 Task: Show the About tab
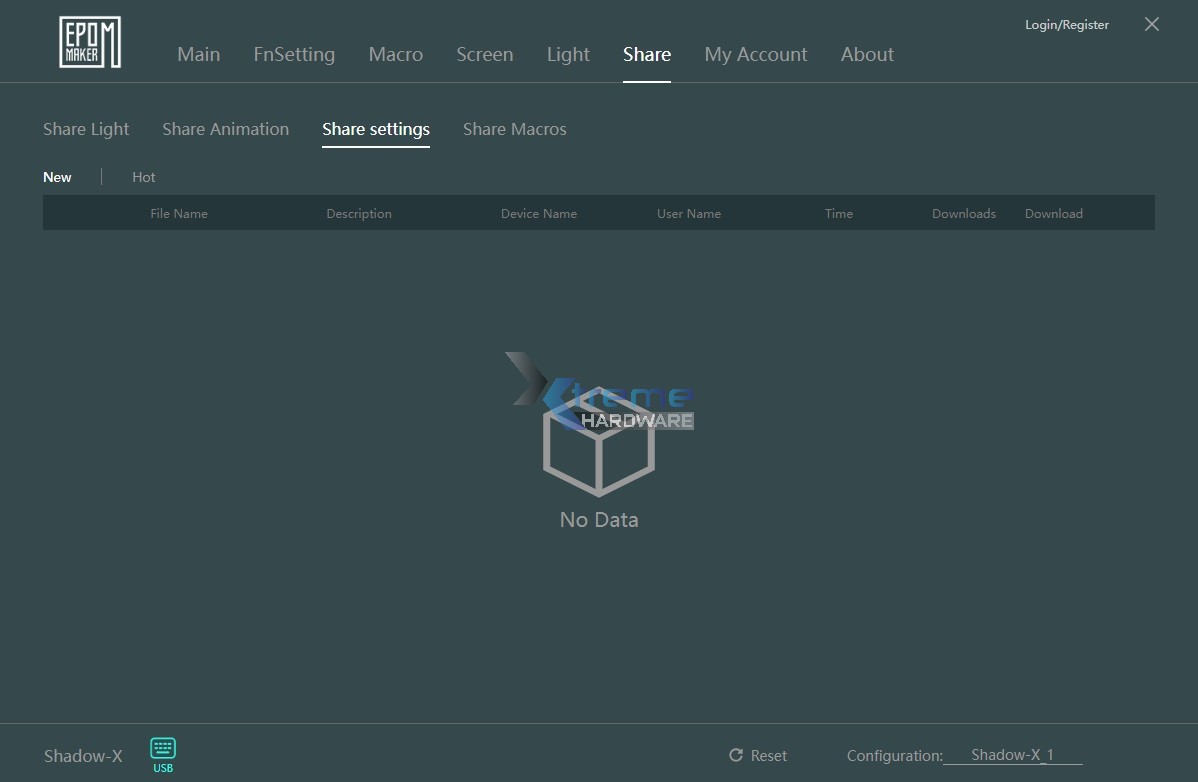tap(867, 55)
